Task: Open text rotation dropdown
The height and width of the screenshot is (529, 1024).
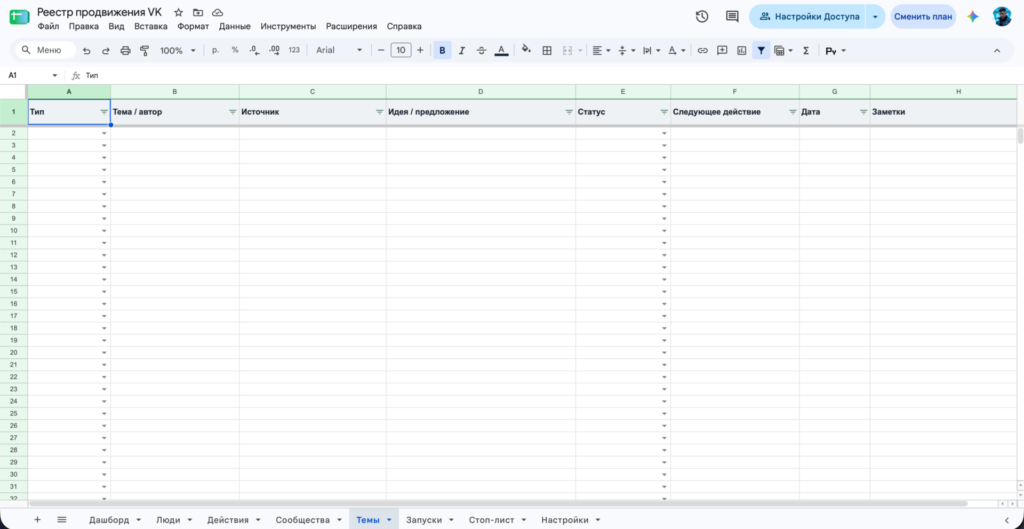Action: 677,50
